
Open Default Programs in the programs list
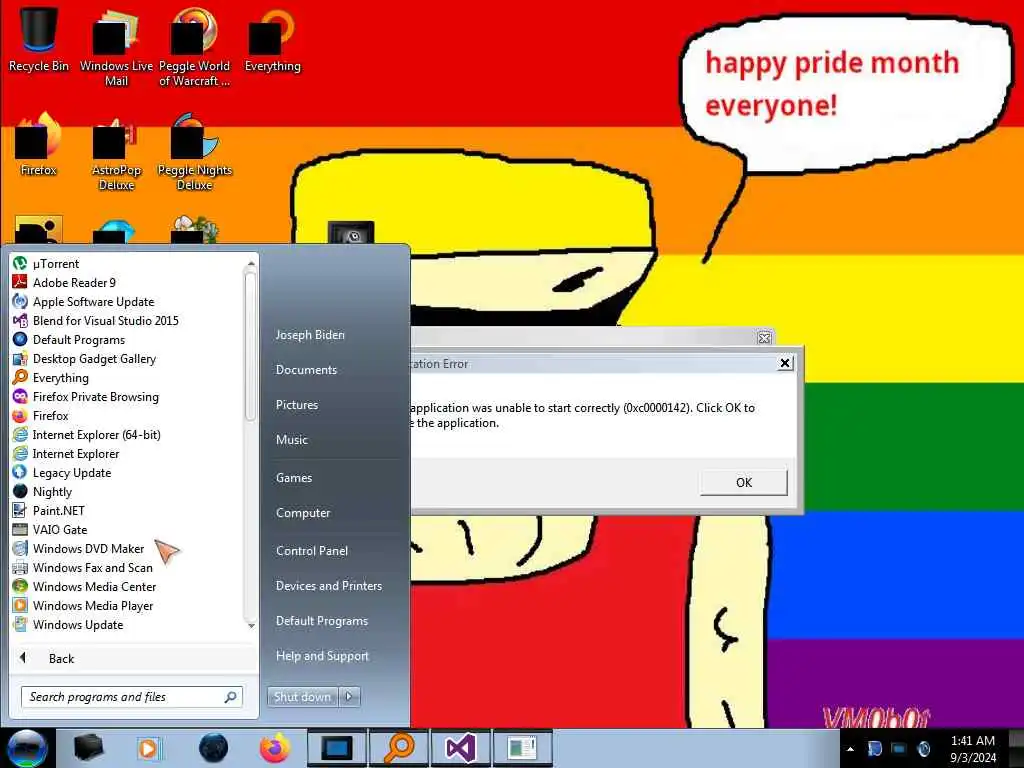coord(127,340)
